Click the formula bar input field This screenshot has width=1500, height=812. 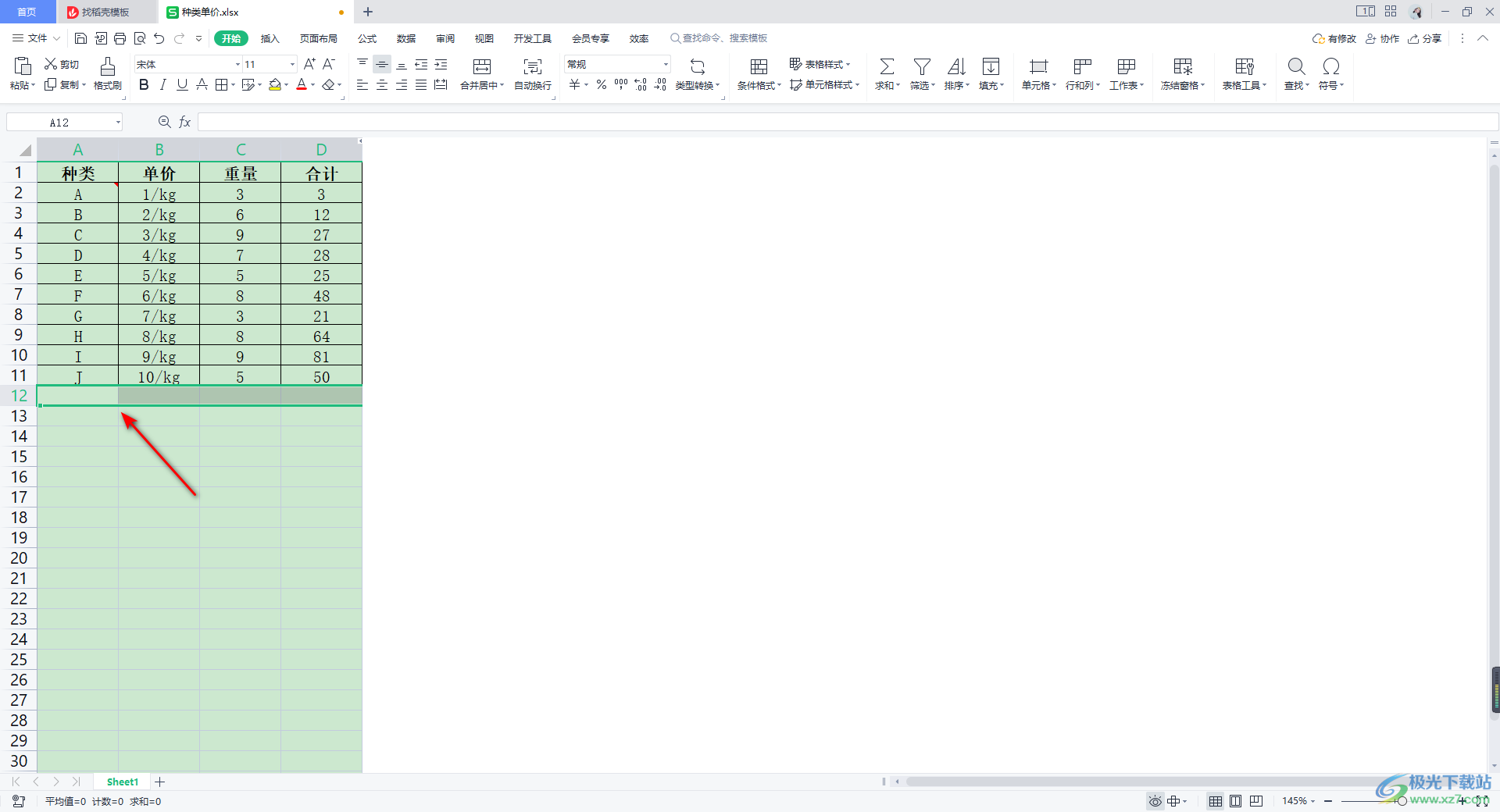[848, 122]
